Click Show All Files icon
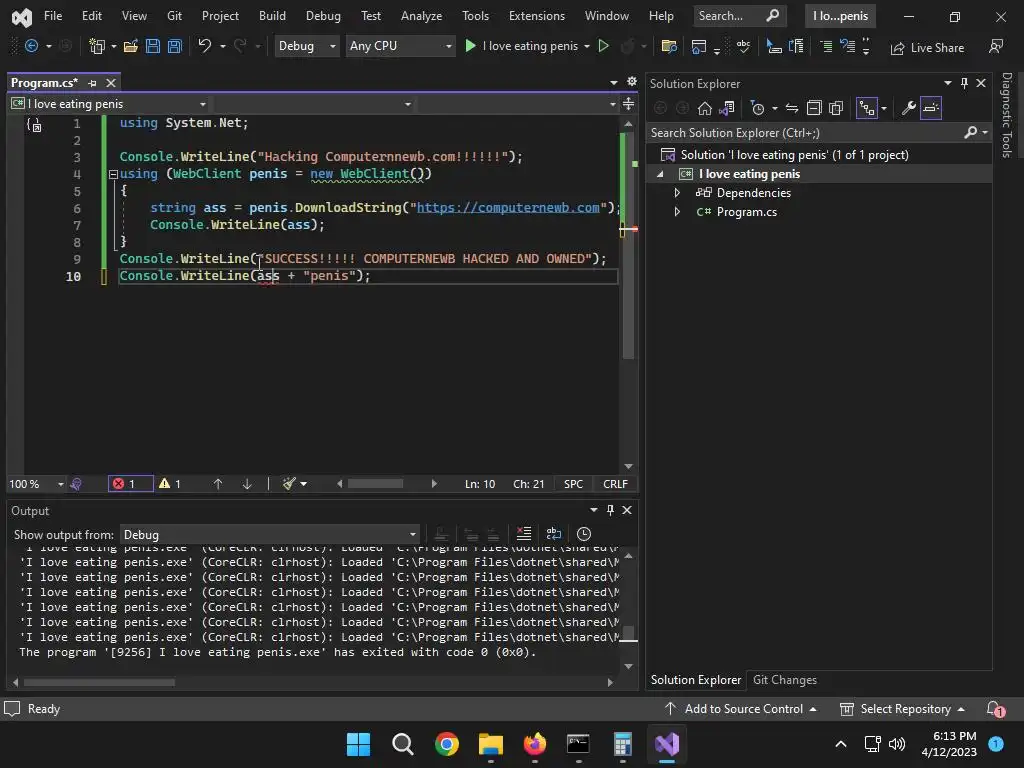1024x768 pixels. click(837, 108)
